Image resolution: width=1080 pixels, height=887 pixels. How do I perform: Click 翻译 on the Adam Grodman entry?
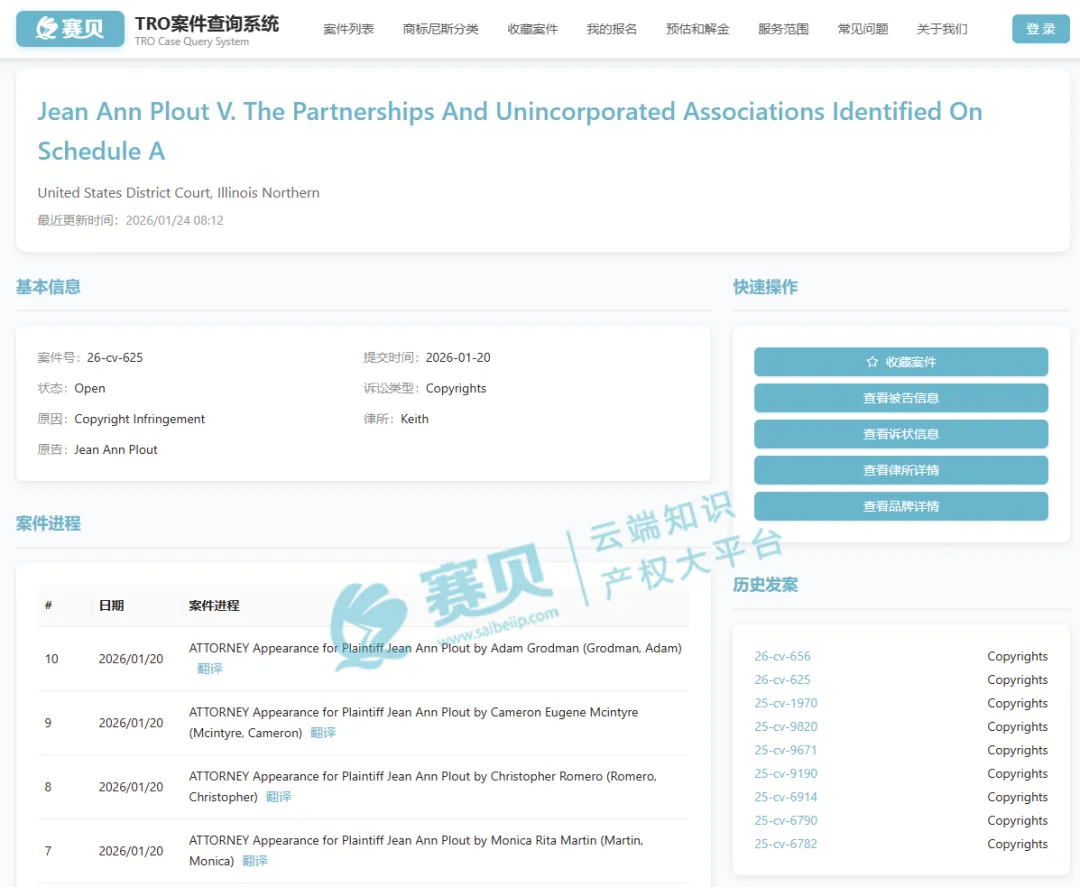pyautogui.click(x=209, y=668)
